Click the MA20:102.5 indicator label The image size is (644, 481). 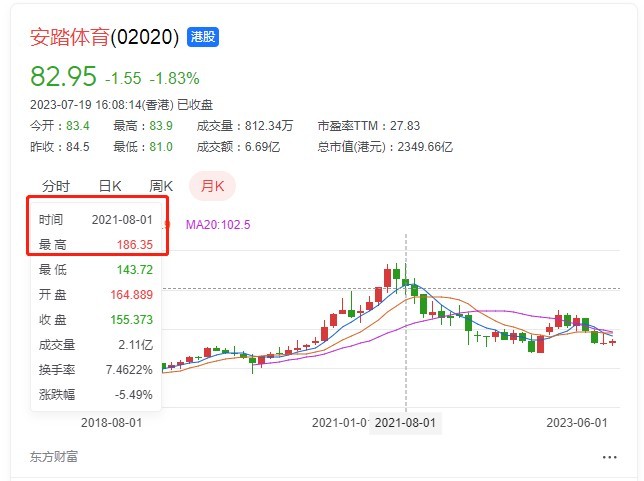coord(218,225)
